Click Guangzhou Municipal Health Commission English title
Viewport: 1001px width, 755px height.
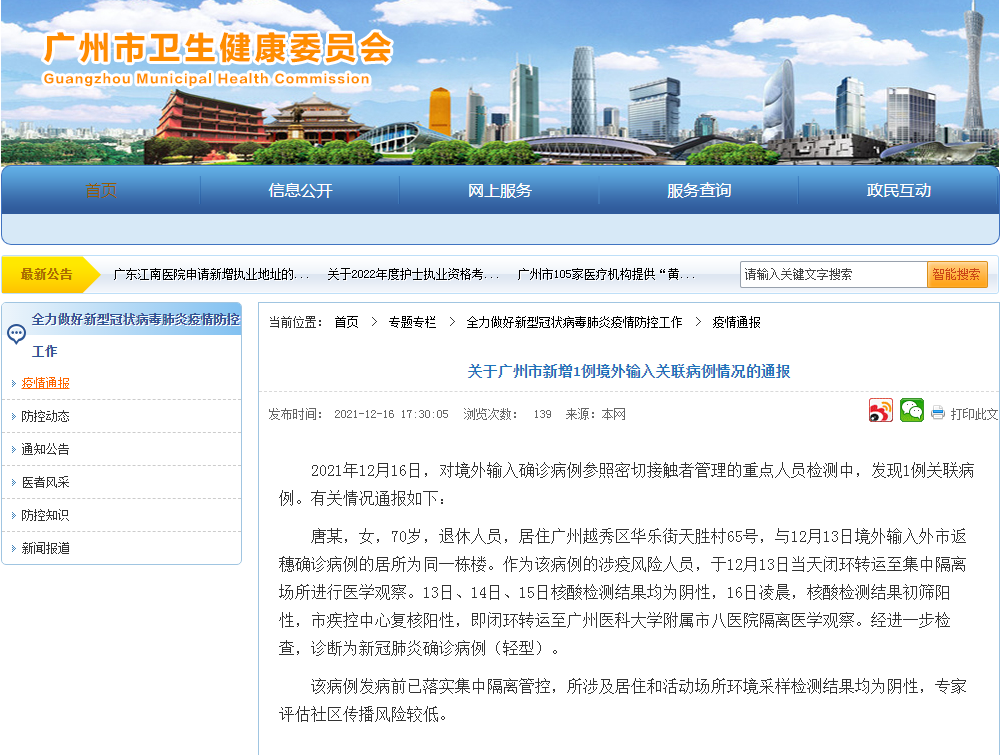tap(207, 78)
